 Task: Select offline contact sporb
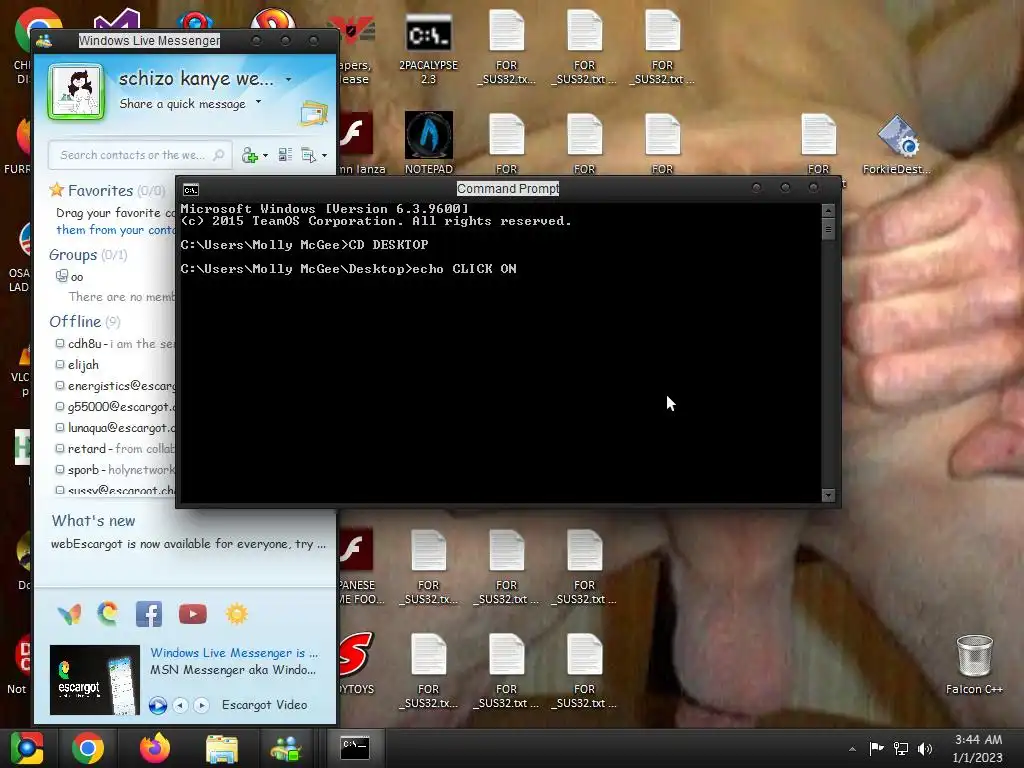tap(83, 470)
